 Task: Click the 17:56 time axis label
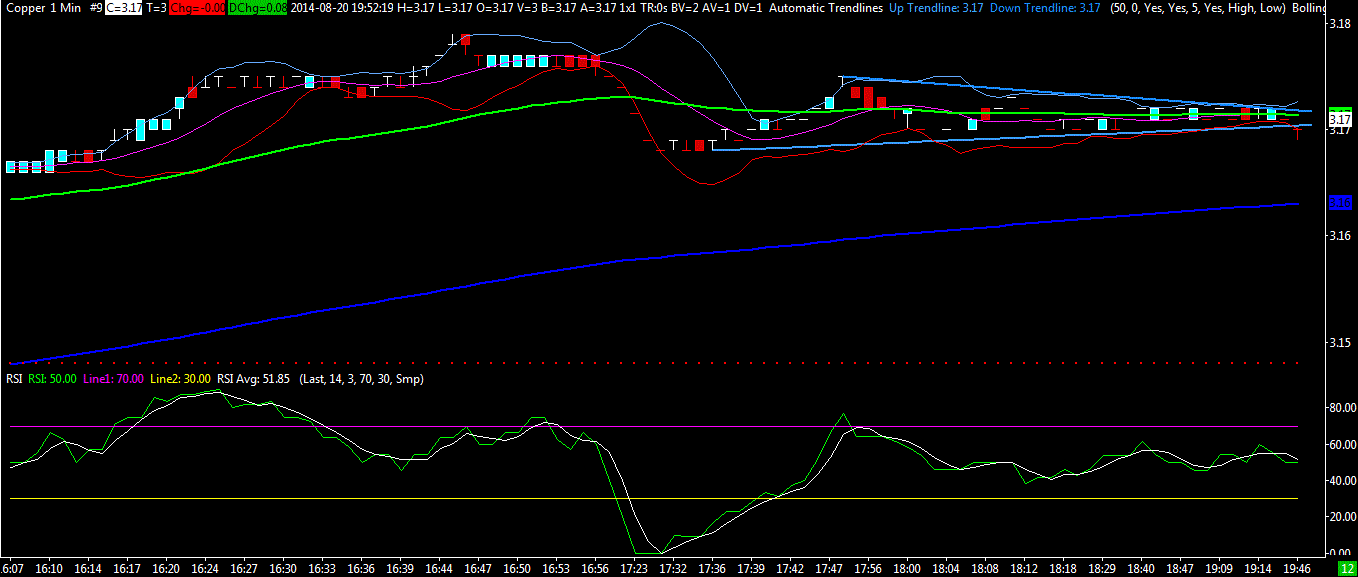(868, 567)
